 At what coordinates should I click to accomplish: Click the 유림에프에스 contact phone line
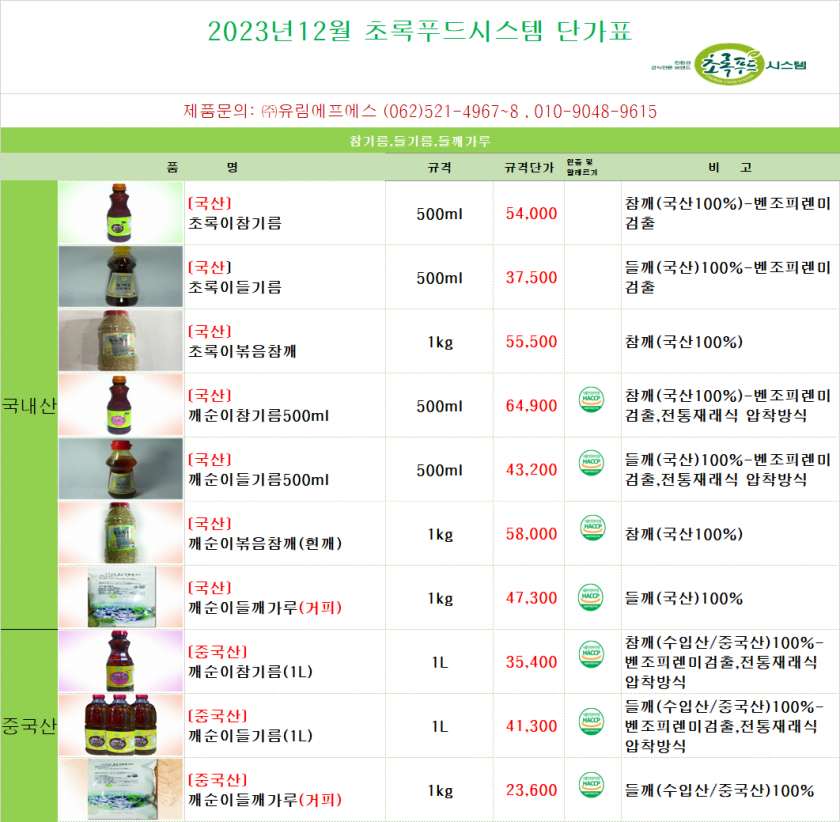(420, 111)
